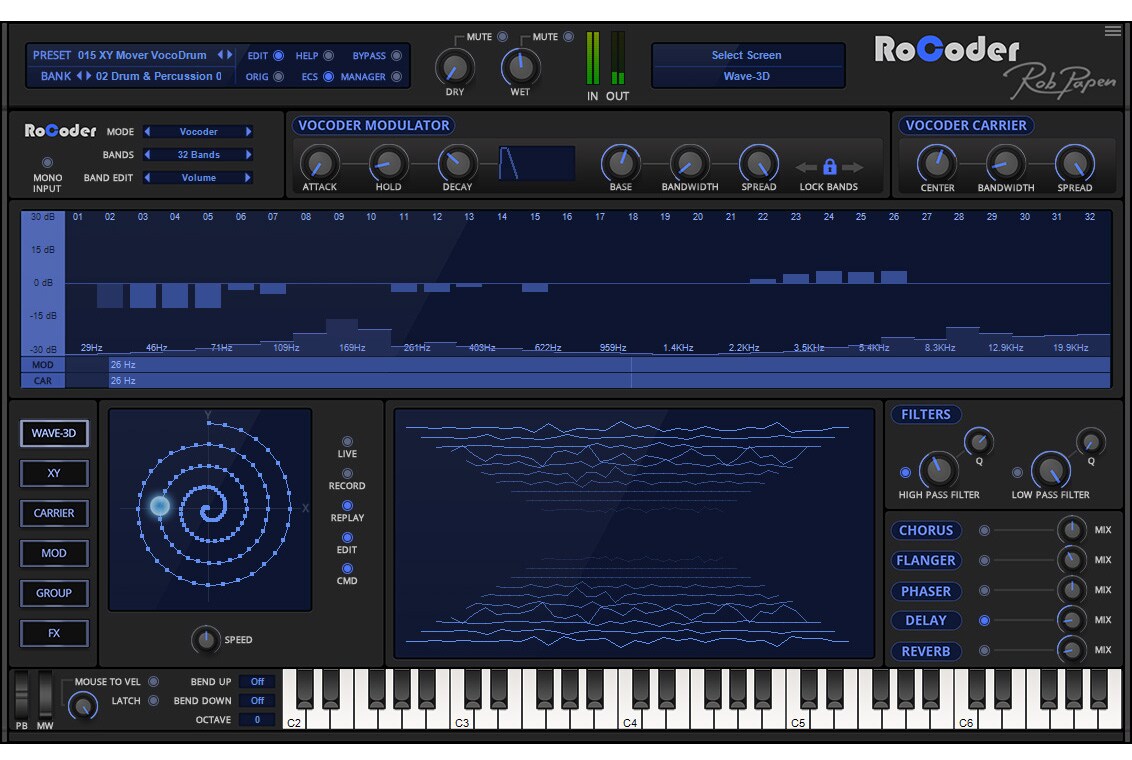The height and width of the screenshot is (760, 1132).
Task: Click the Reverb Mix knob
Action: pos(1071,650)
